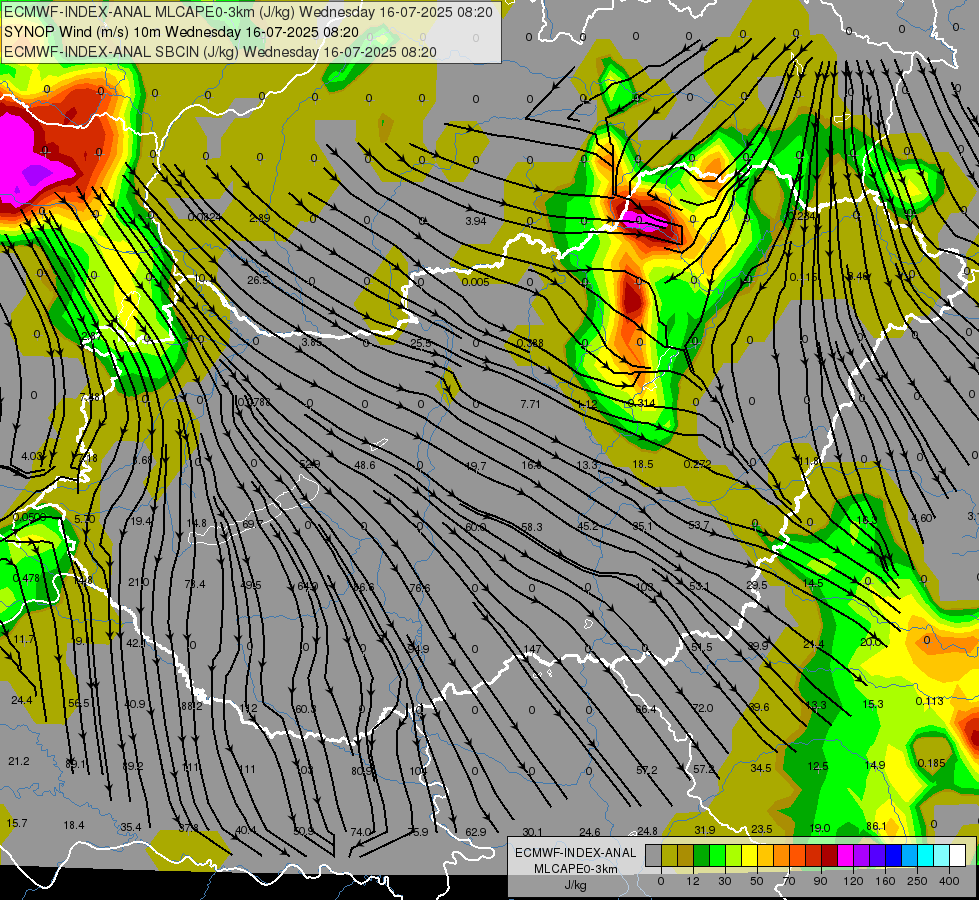
Task: Click the dark green legend swatch after 12
Action: click(702, 855)
